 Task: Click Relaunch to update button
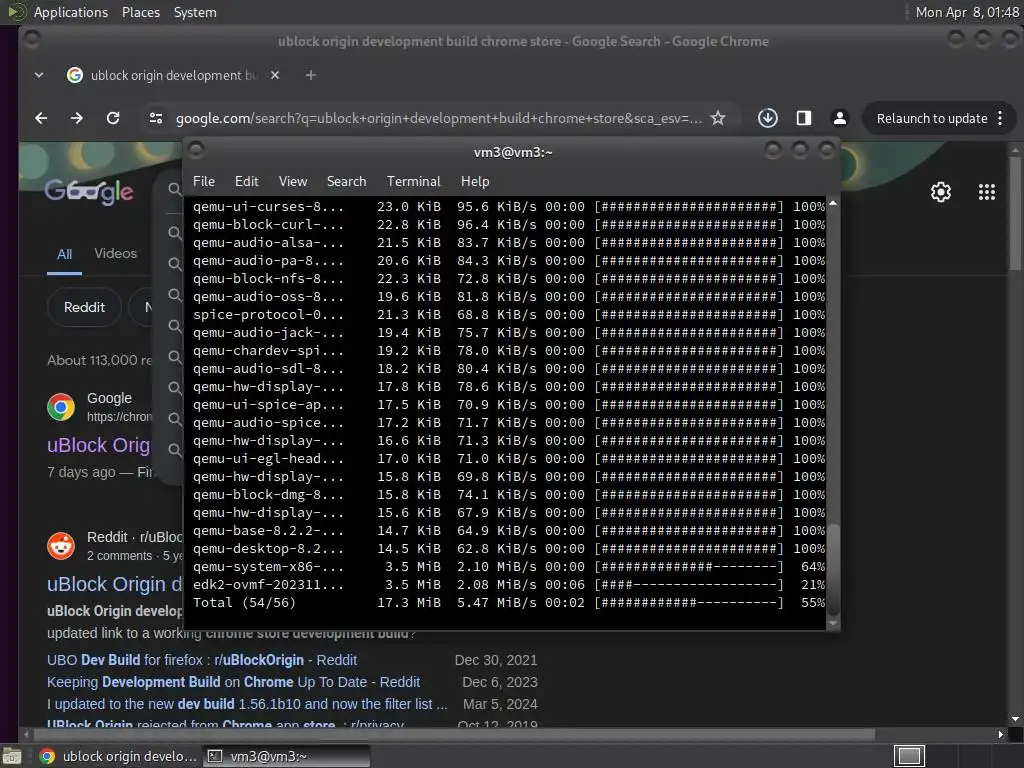(931, 118)
